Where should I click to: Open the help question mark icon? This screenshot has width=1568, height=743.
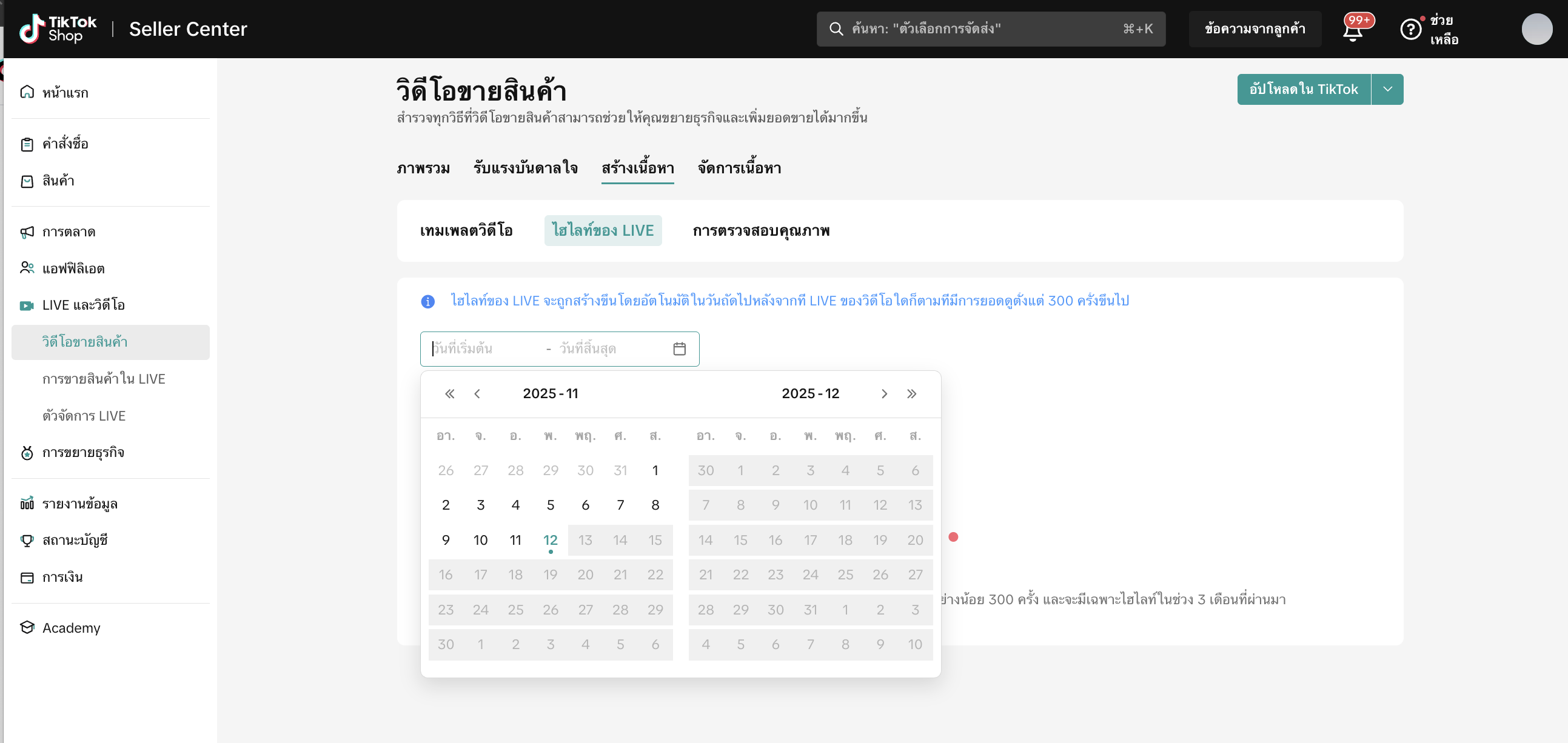pyautogui.click(x=1410, y=29)
